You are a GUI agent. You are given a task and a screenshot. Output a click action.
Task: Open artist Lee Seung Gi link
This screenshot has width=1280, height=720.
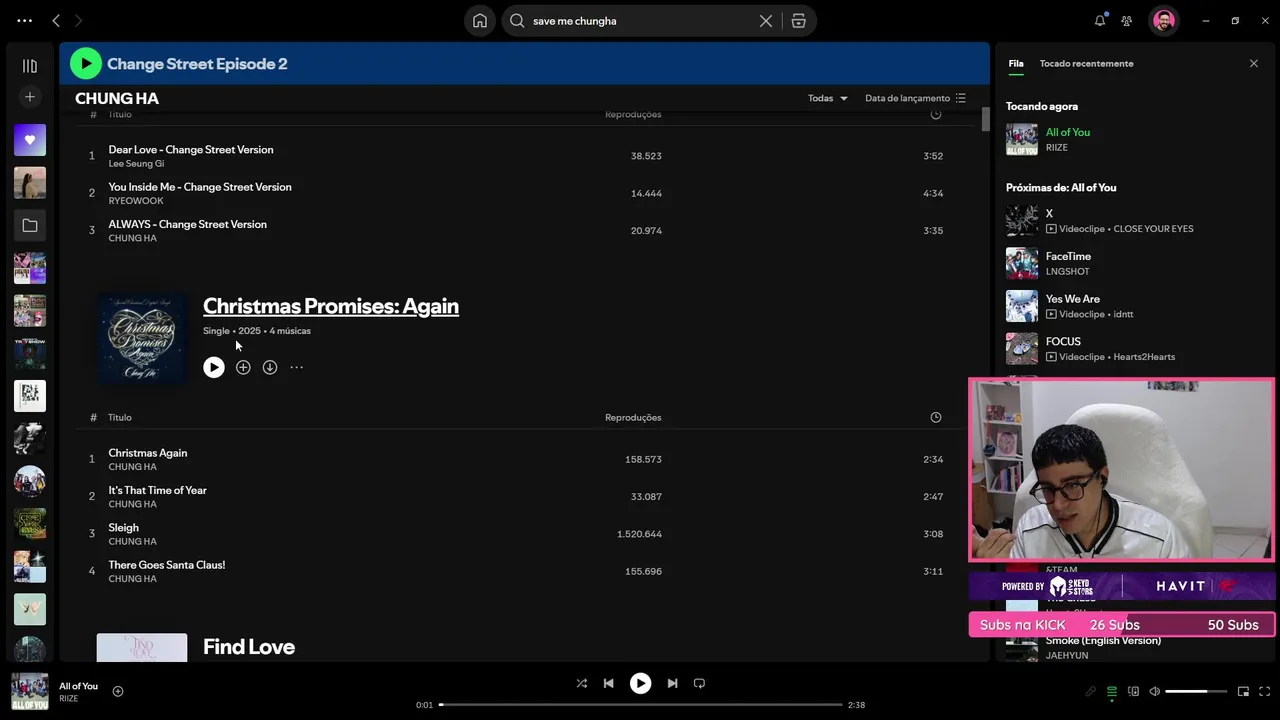coord(136,164)
